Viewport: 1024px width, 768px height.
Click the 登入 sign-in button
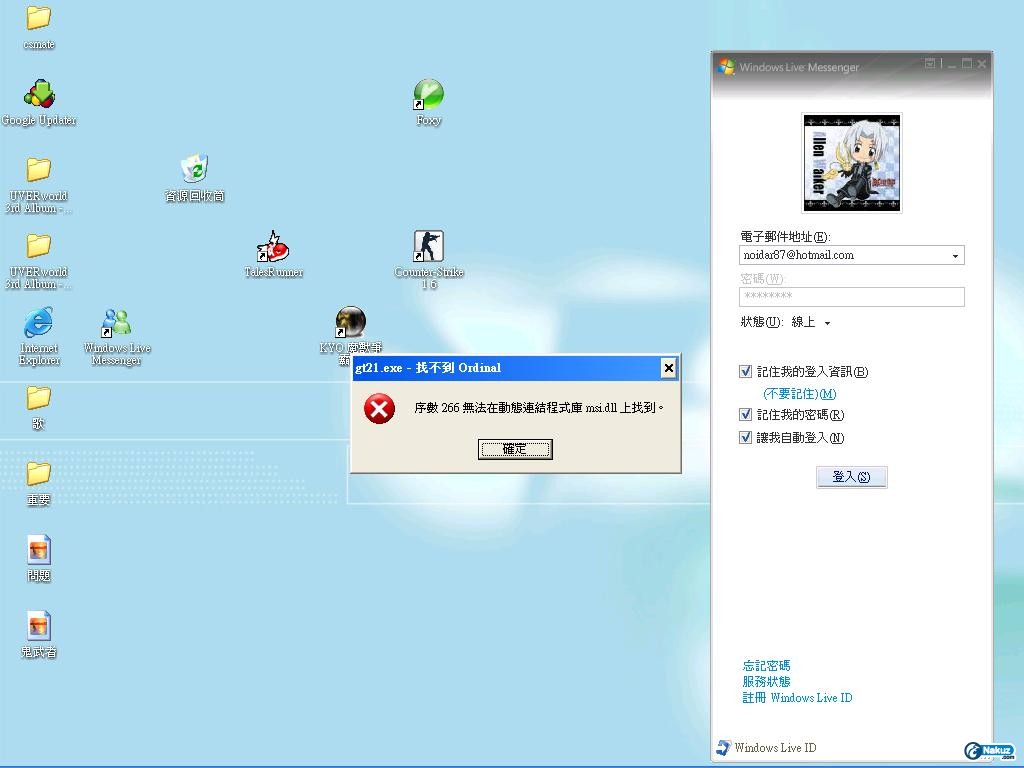(x=852, y=477)
